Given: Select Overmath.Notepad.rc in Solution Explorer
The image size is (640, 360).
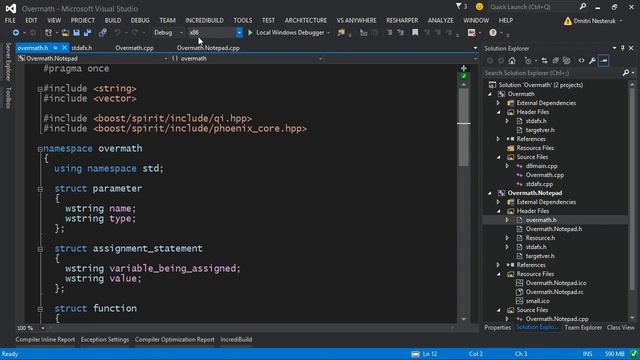Looking at the screenshot, I should pyautogui.click(x=554, y=292).
